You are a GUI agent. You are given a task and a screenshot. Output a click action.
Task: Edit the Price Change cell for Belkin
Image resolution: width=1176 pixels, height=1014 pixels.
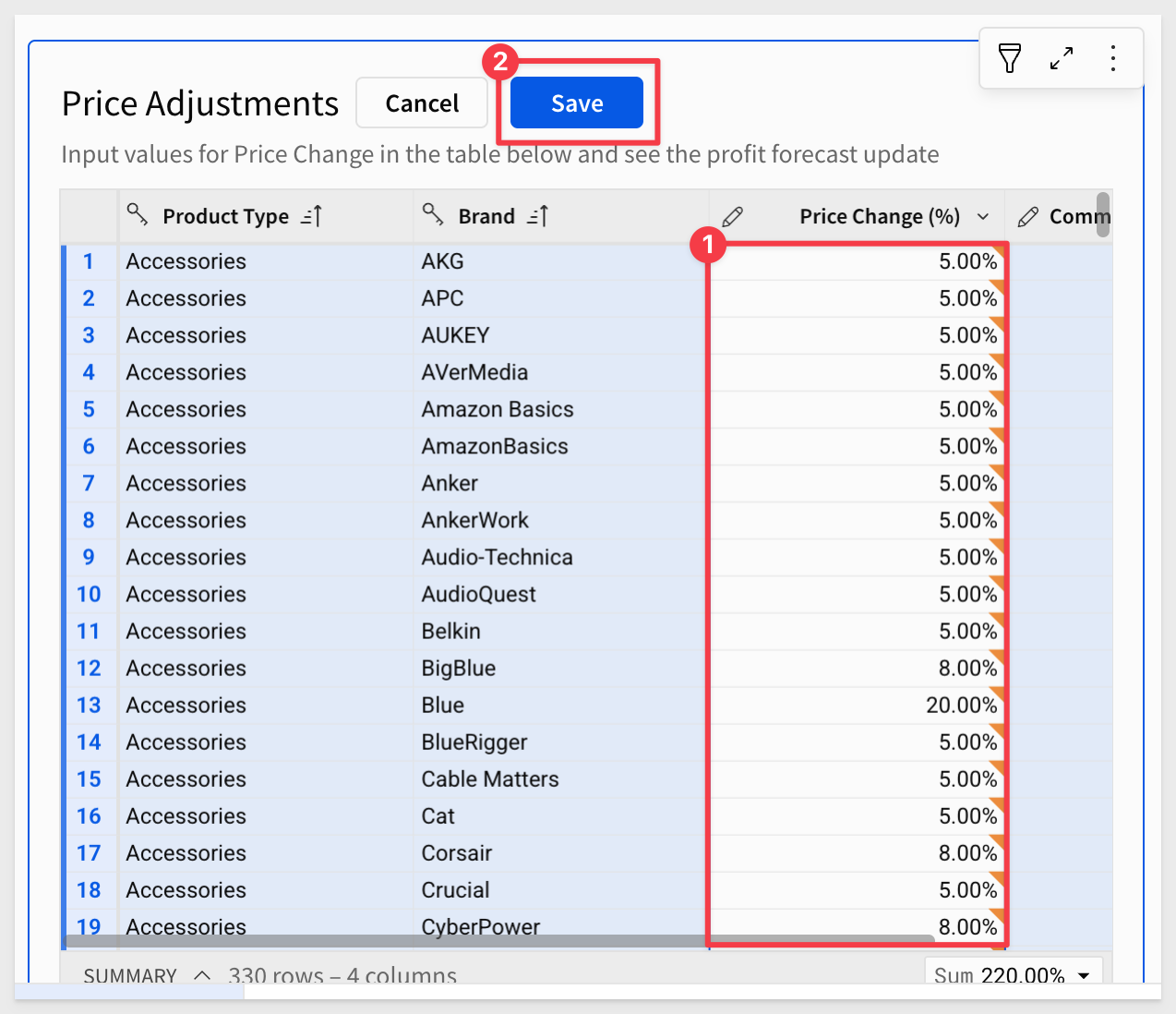click(857, 631)
